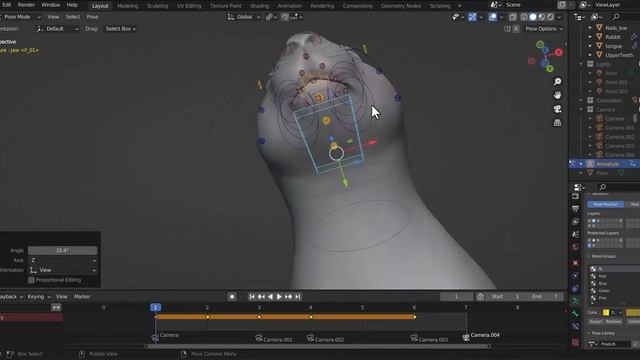640x360 pixels.
Task: Switch to the Animation workspace tab
Action: pos(289,6)
